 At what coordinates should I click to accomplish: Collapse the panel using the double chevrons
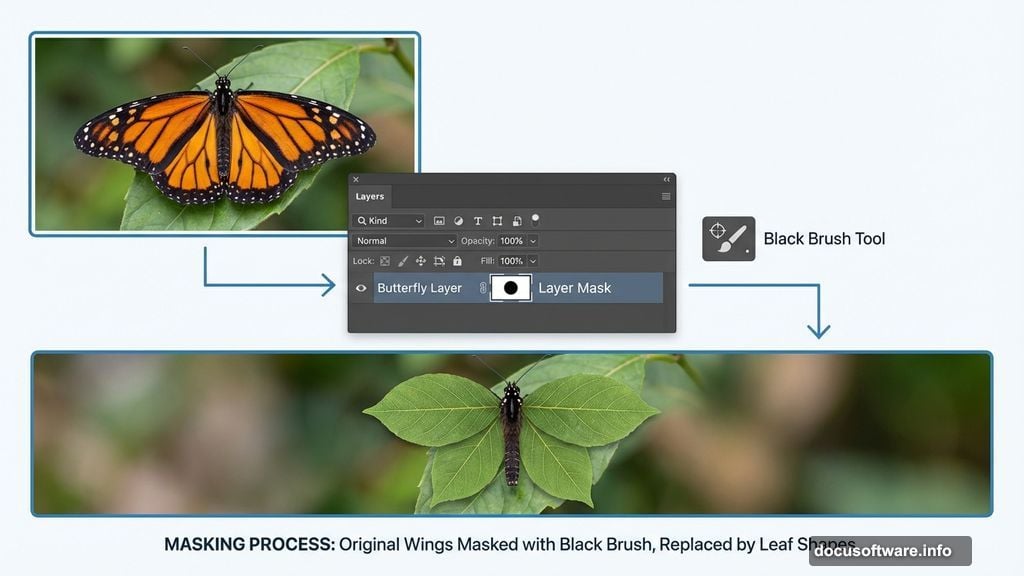(666, 179)
